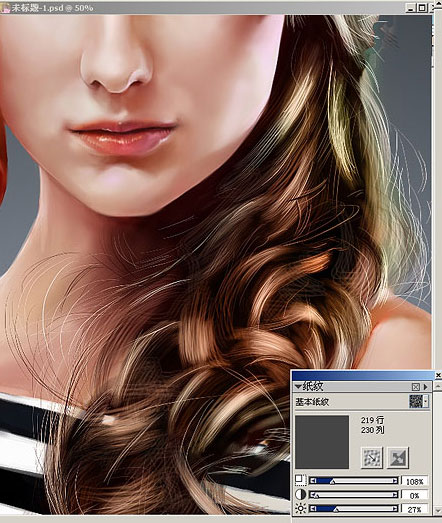This screenshot has width=442, height=523.
Task: Click the 230 列 columns text
Action: (x=372, y=430)
